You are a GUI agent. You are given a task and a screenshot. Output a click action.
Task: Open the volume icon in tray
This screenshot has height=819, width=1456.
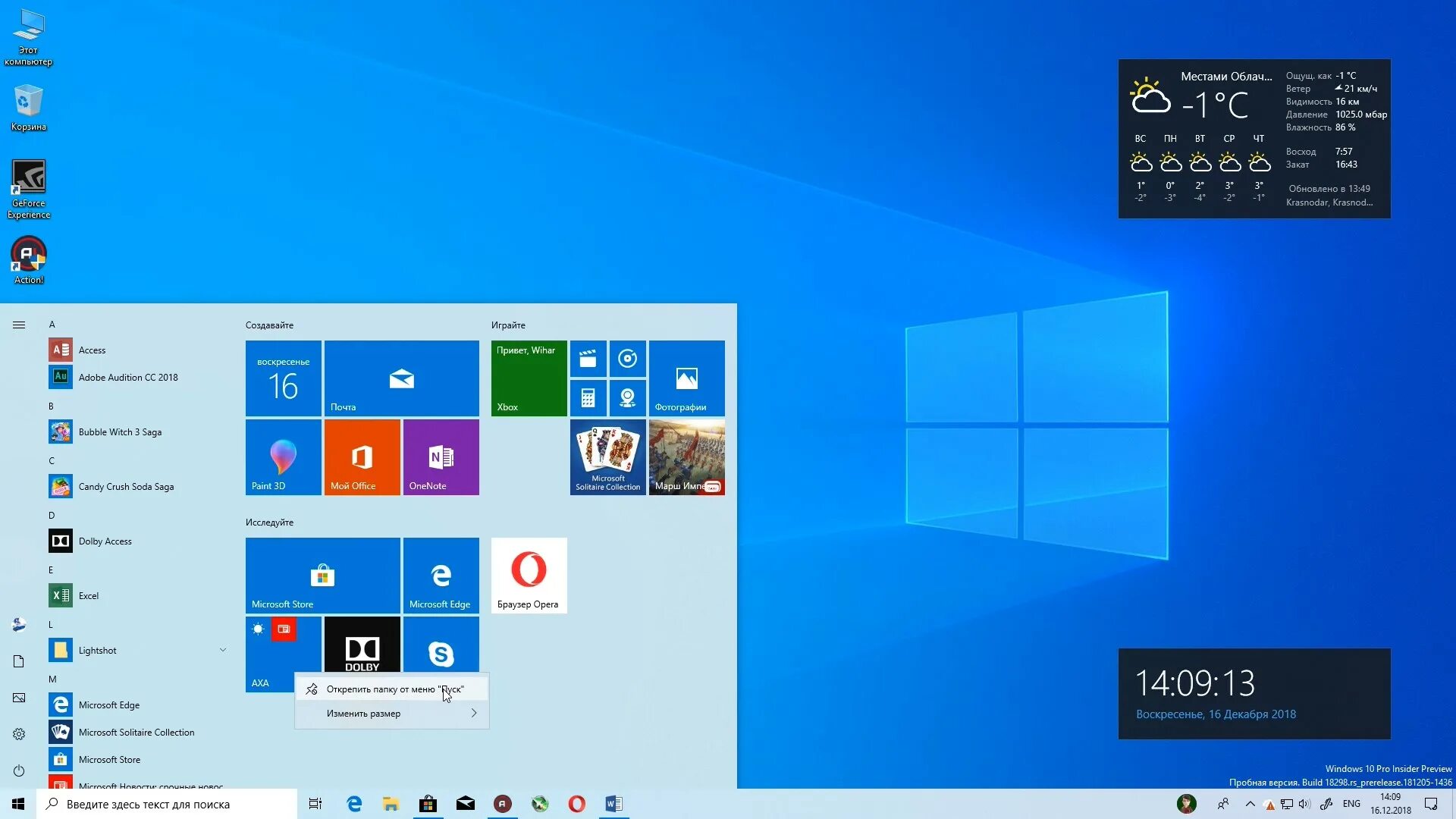1304,804
